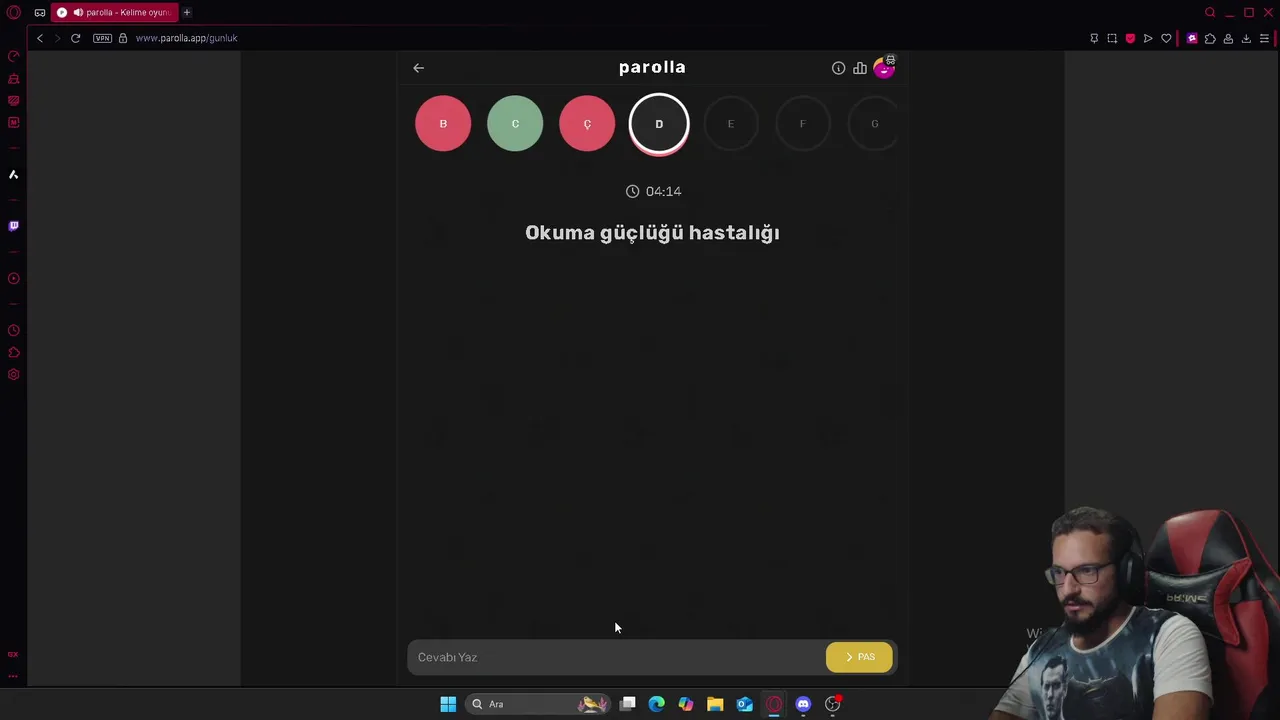The image size is (1280, 720).
Task: Open Copilot from the taskbar
Action: [686, 704]
